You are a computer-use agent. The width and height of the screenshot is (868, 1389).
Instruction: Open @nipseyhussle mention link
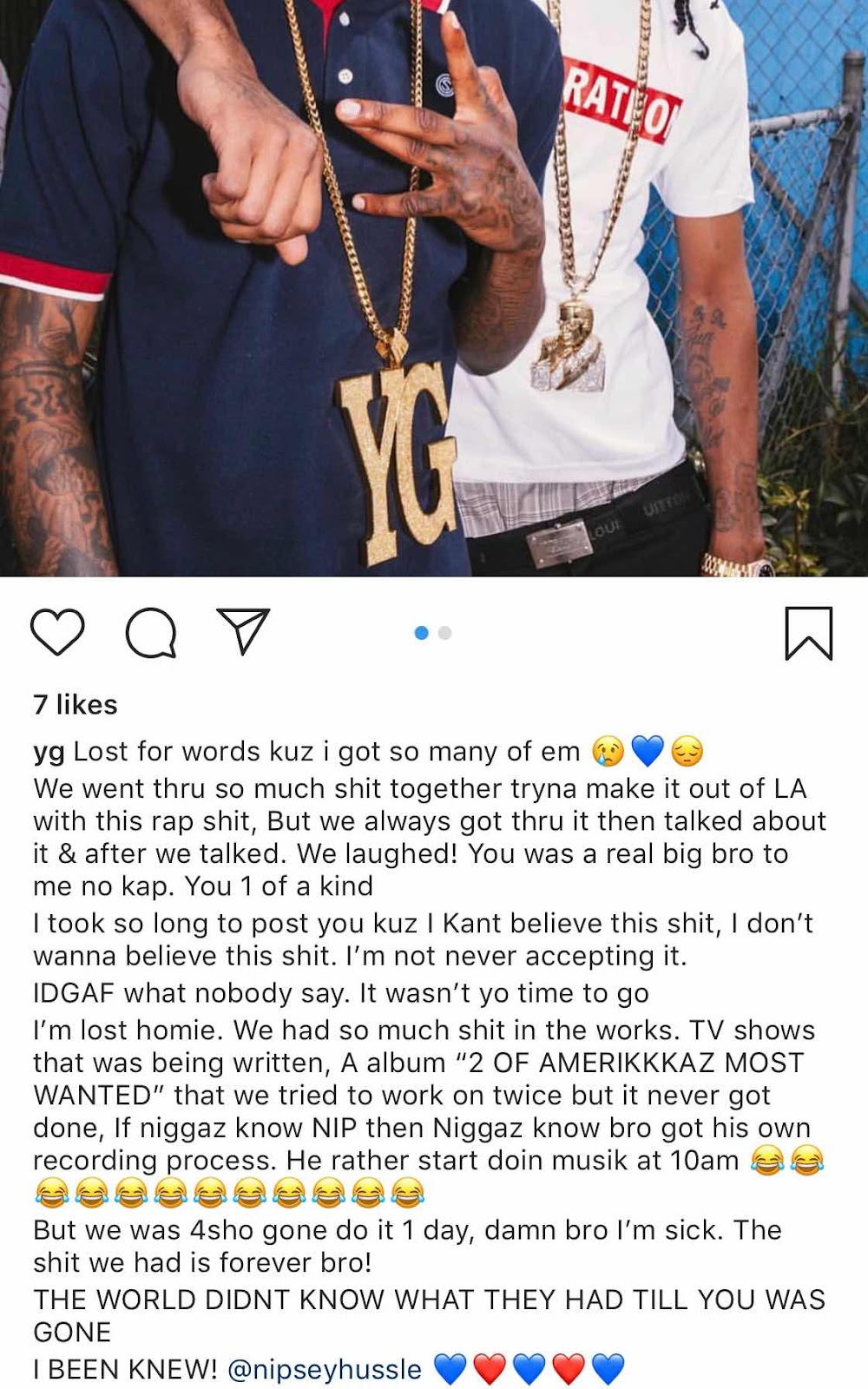[325, 1369]
